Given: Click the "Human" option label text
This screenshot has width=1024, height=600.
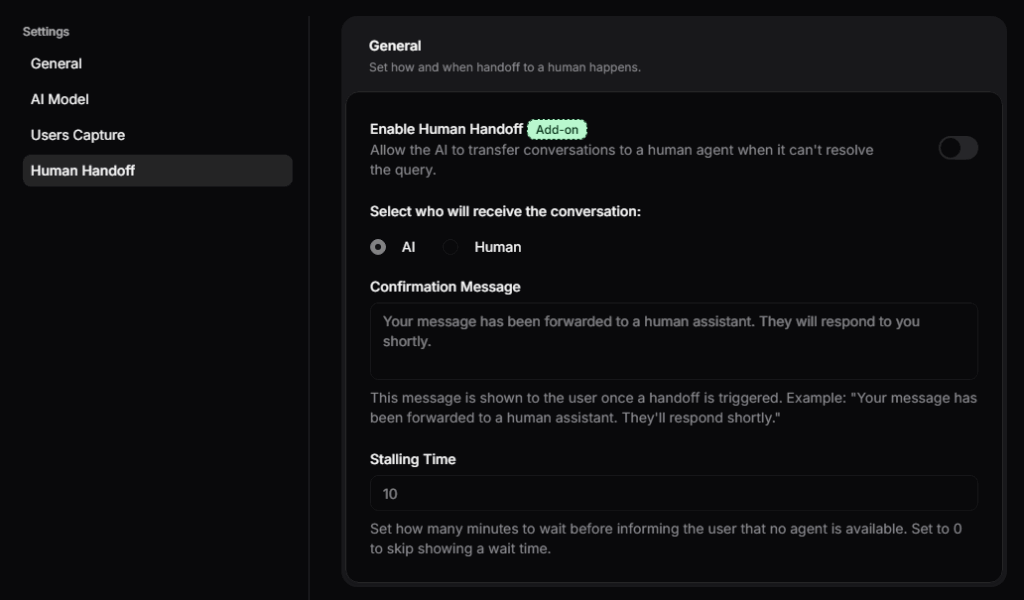Looking at the screenshot, I should point(498,247).
